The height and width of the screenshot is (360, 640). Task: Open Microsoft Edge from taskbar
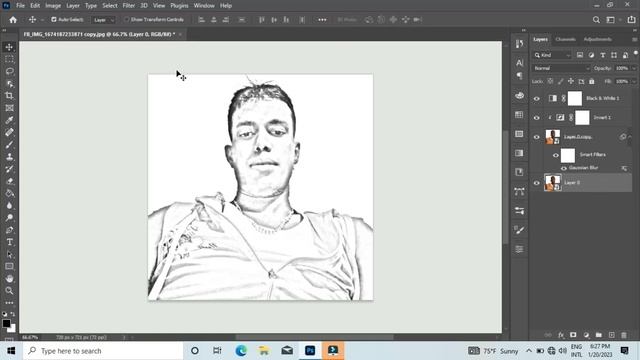[x=241, y=351]
